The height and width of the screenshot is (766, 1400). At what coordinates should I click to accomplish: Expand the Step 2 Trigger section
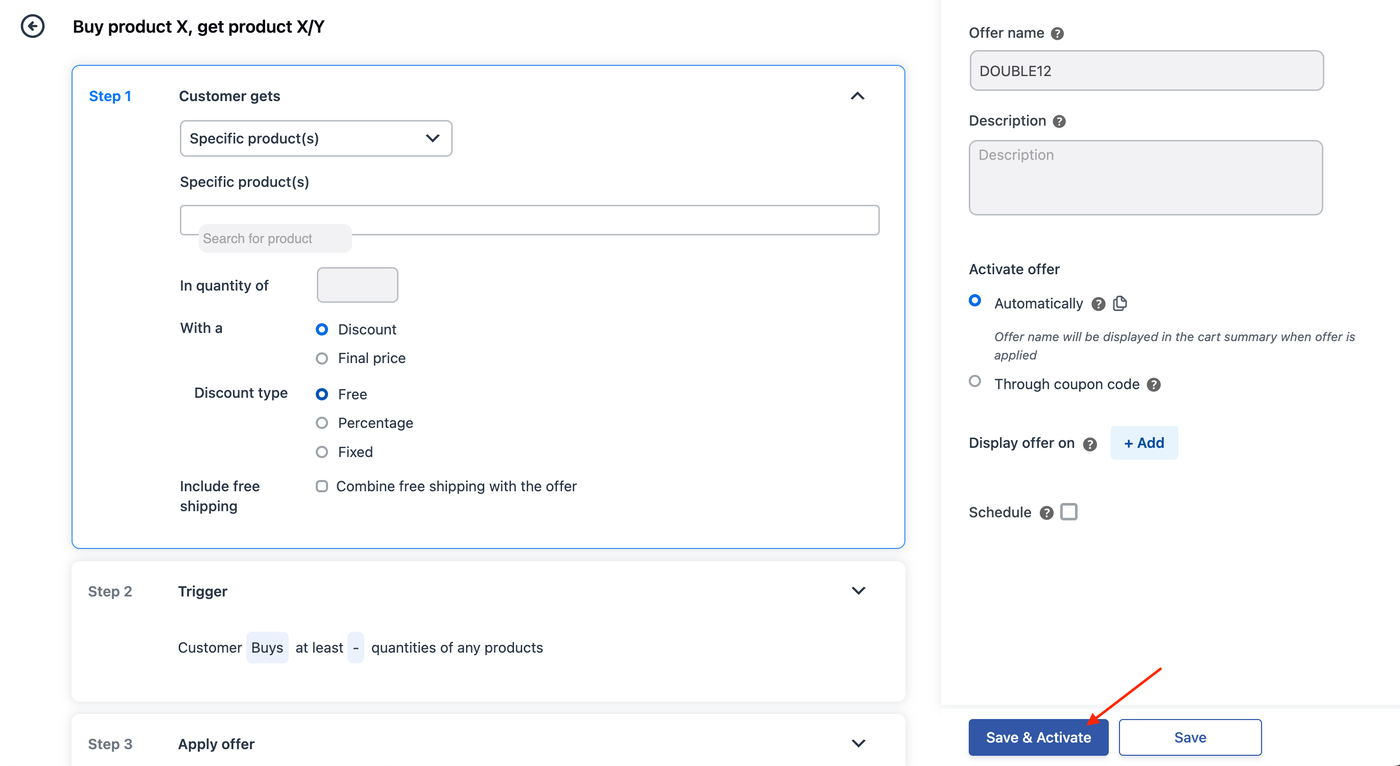tap(858, 591)
